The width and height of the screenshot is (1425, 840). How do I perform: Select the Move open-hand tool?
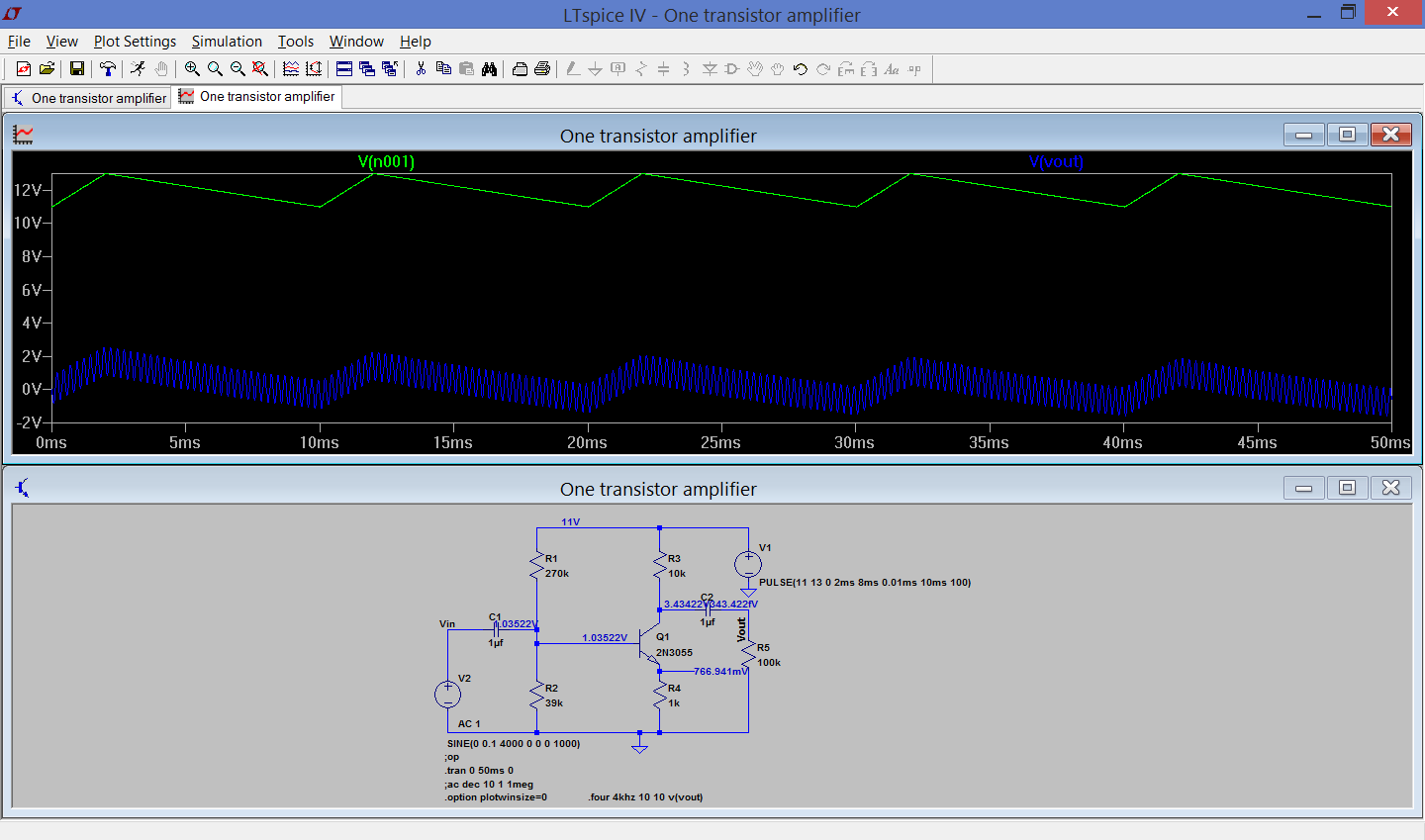(x=755, y=68)
